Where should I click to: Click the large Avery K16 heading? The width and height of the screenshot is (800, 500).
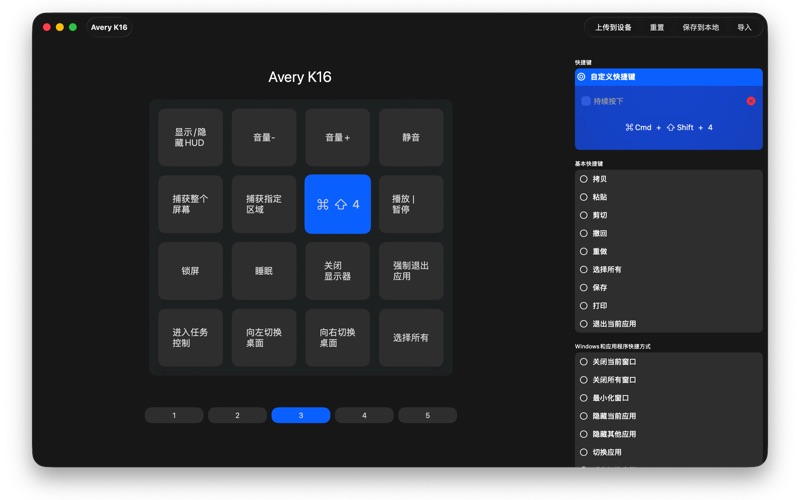pyautogui.click(x=300, y=77)
